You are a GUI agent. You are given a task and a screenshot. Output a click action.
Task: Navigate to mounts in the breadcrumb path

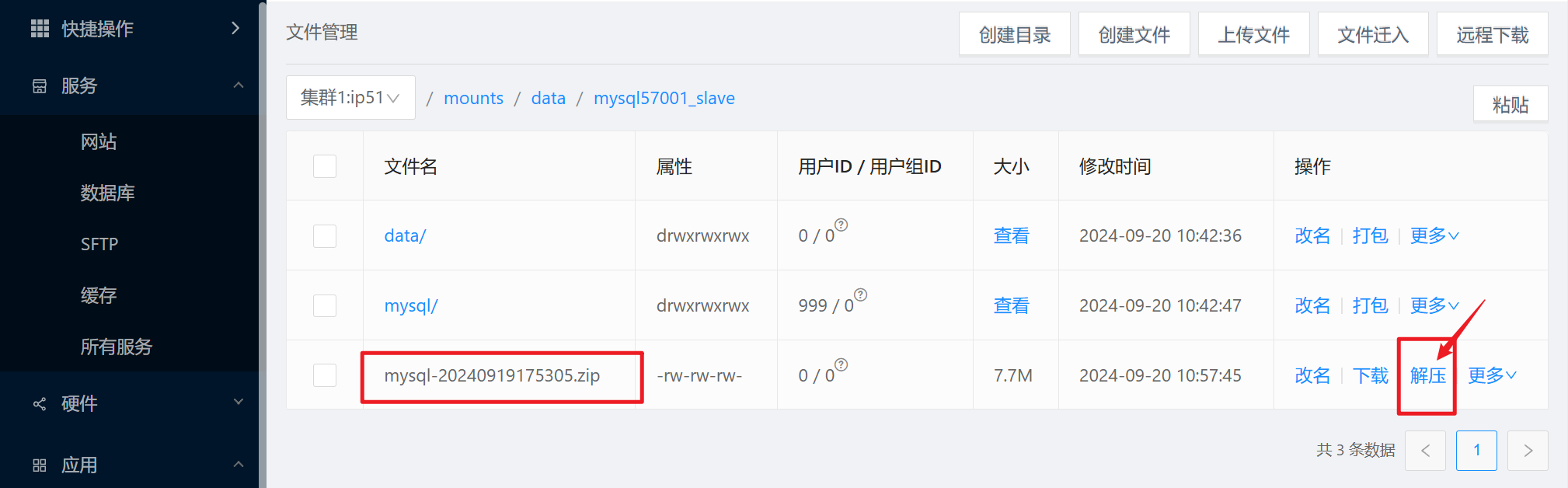[x=473, y=98]
